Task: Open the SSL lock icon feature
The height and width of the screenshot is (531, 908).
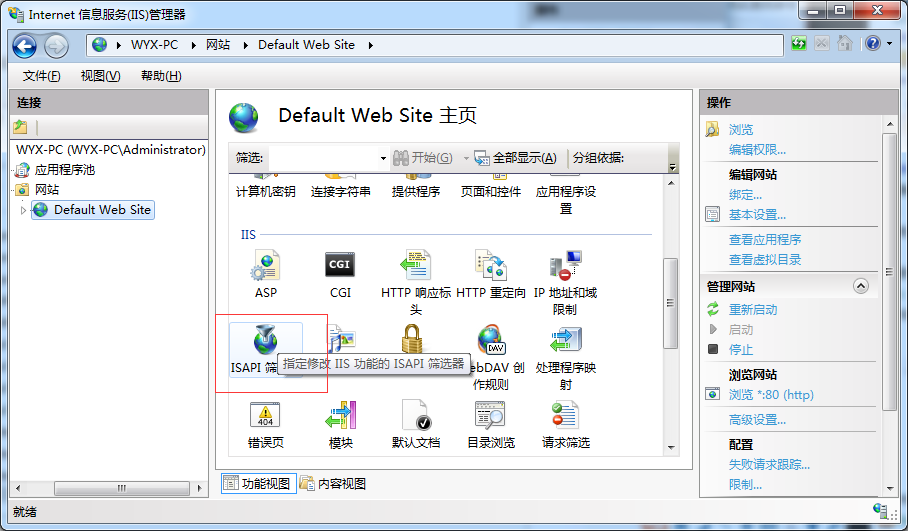Action: click(412, 339)
